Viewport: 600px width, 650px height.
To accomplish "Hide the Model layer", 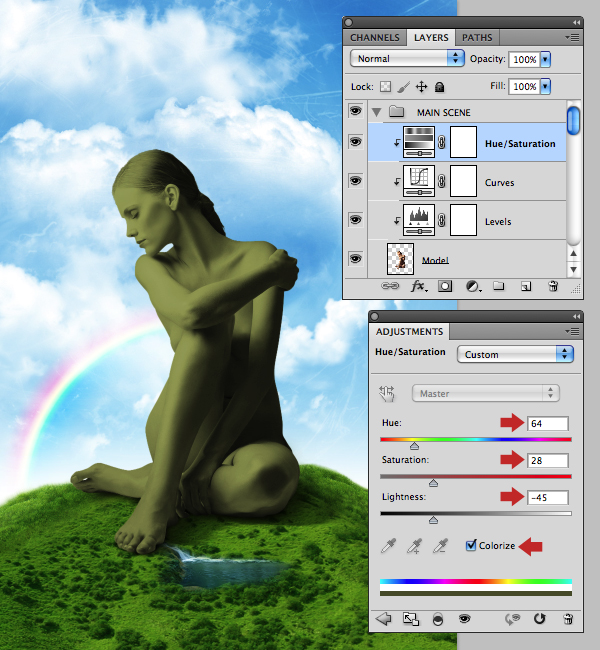I will [x=355, y=259].
